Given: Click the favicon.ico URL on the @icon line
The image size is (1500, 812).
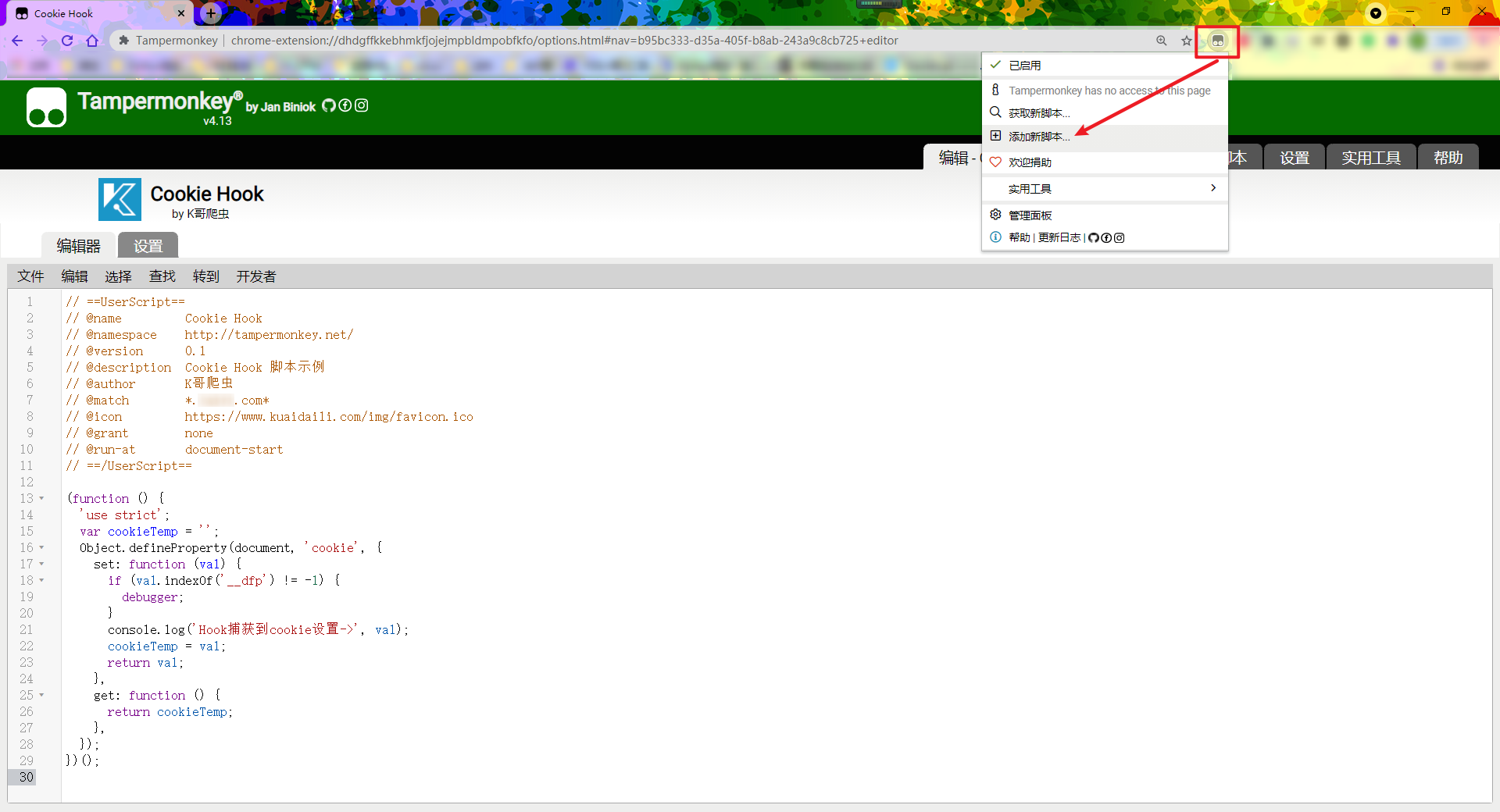Looking at the screenshot, I should pos(329,417).
